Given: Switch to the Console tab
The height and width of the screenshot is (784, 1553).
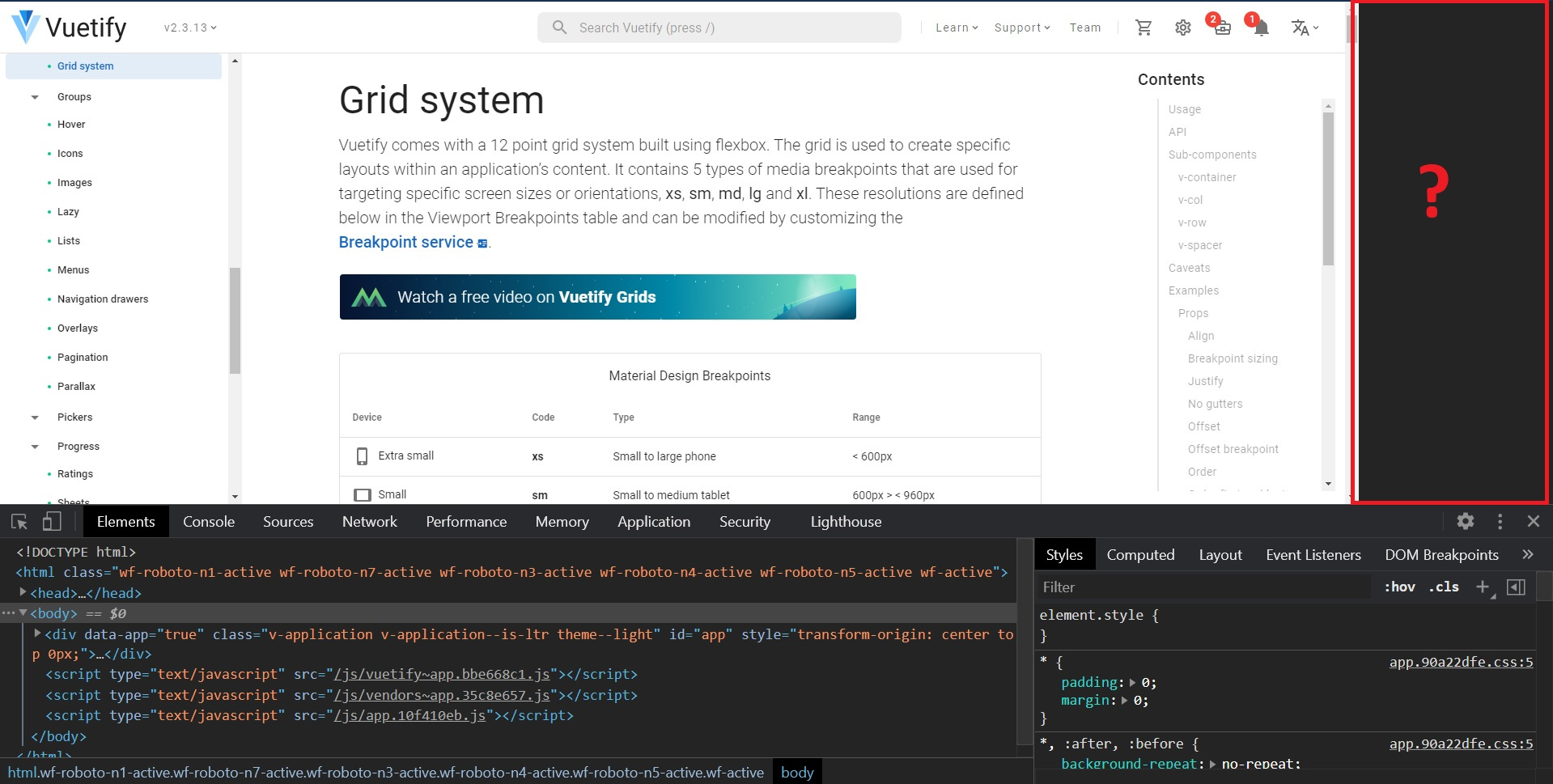Looking at the screenshot, I should pos(209,522).
